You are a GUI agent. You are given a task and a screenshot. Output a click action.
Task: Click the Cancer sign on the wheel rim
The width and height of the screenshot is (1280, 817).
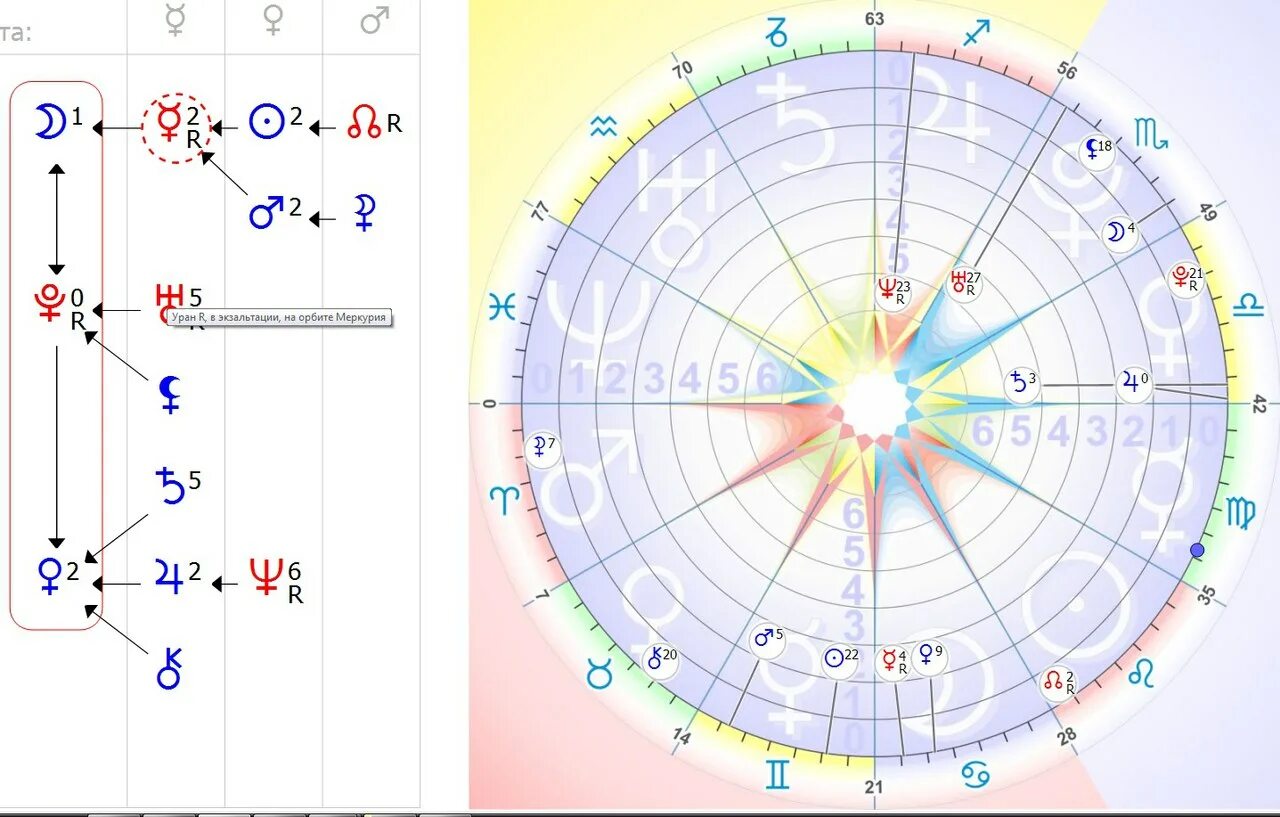974,772
